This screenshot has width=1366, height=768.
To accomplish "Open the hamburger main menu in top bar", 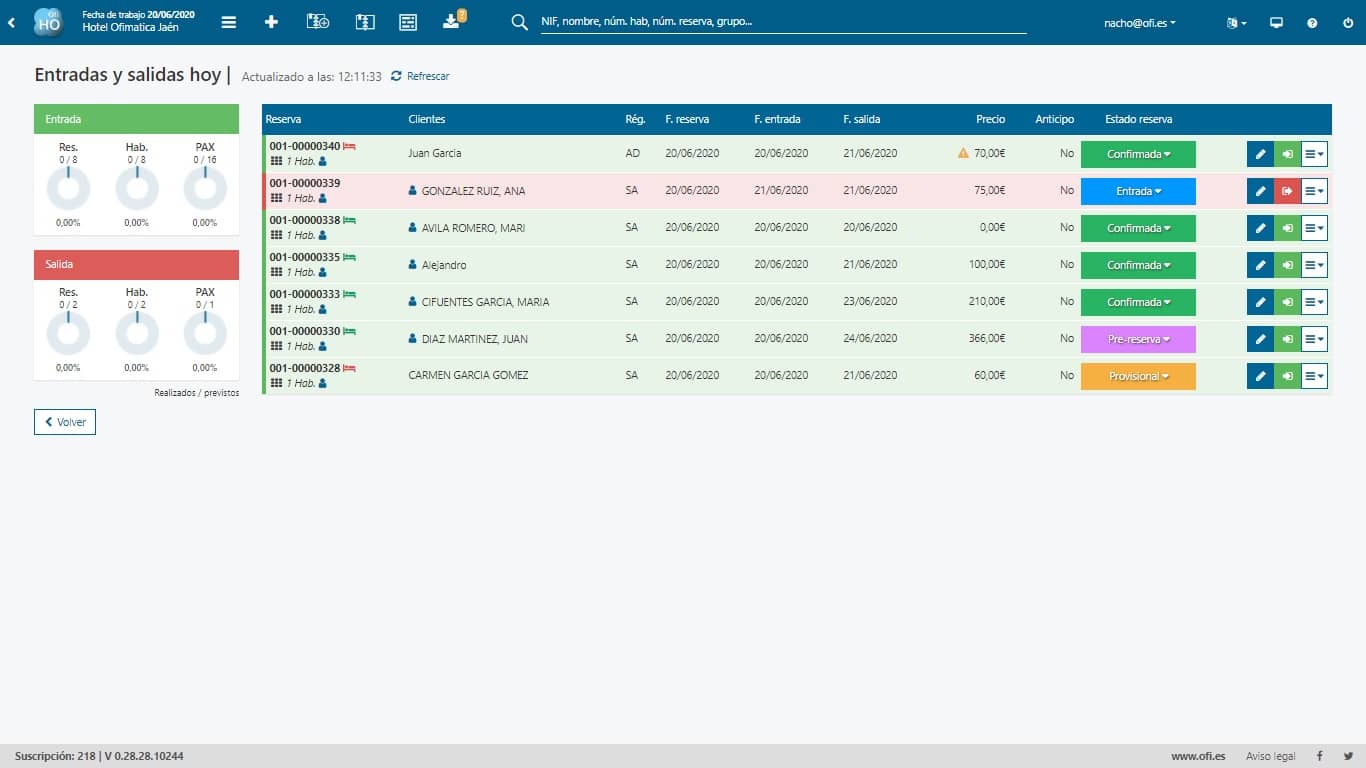I will click(x=229, y=22).
